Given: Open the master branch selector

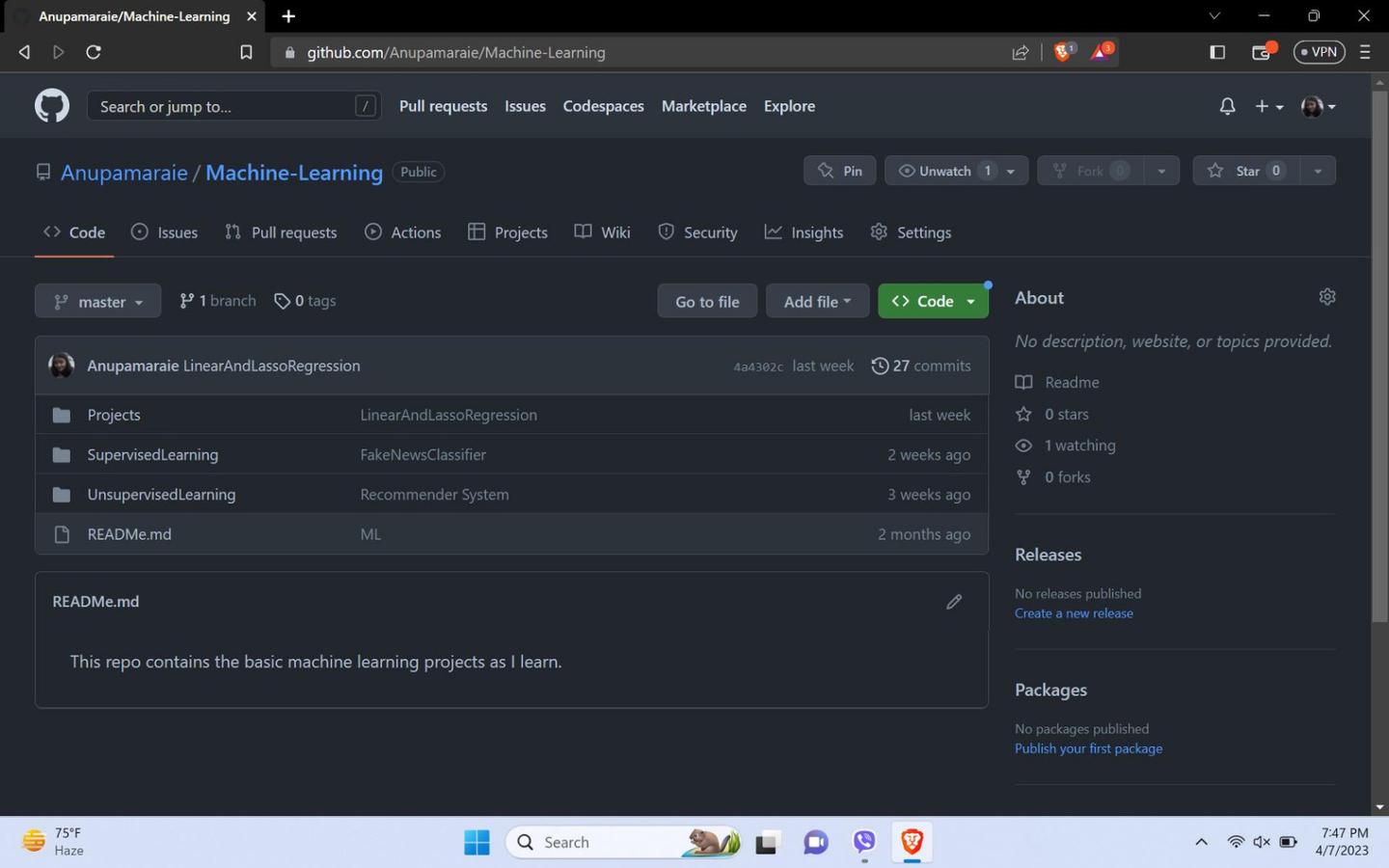Looking at the screenshot, I should tap(98, 301).
